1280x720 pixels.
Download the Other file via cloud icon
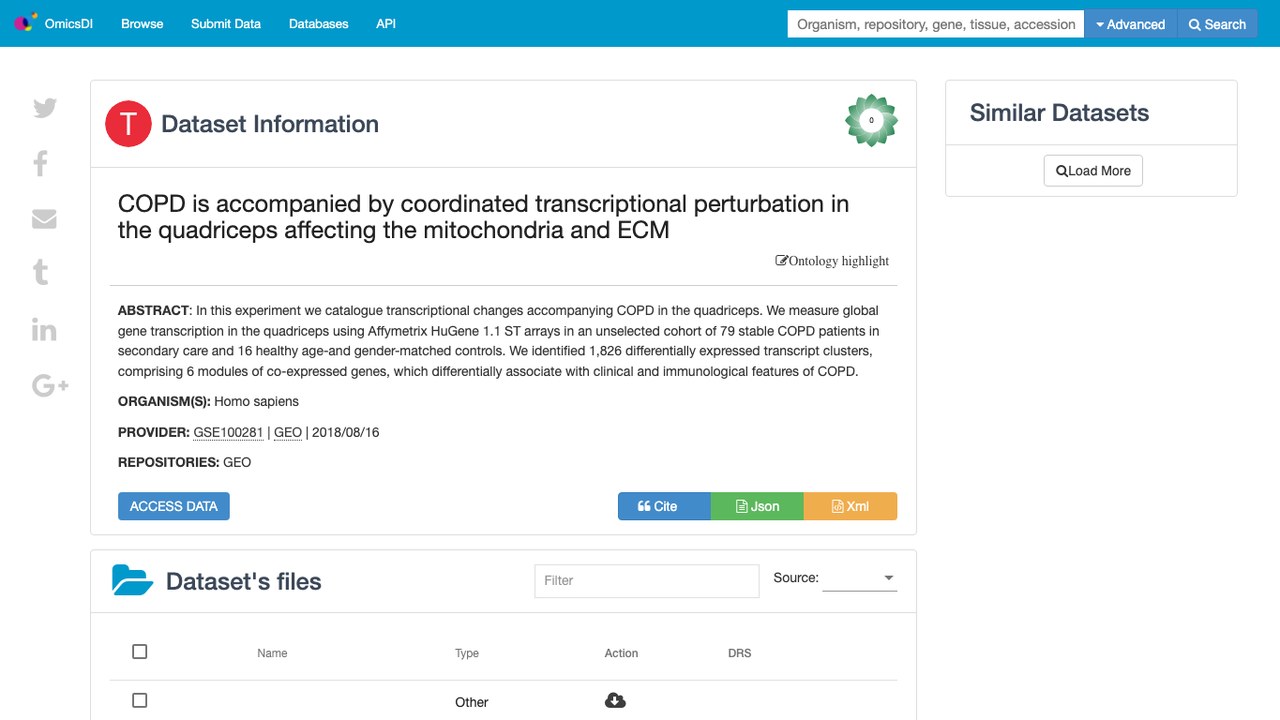click(616, 701)
